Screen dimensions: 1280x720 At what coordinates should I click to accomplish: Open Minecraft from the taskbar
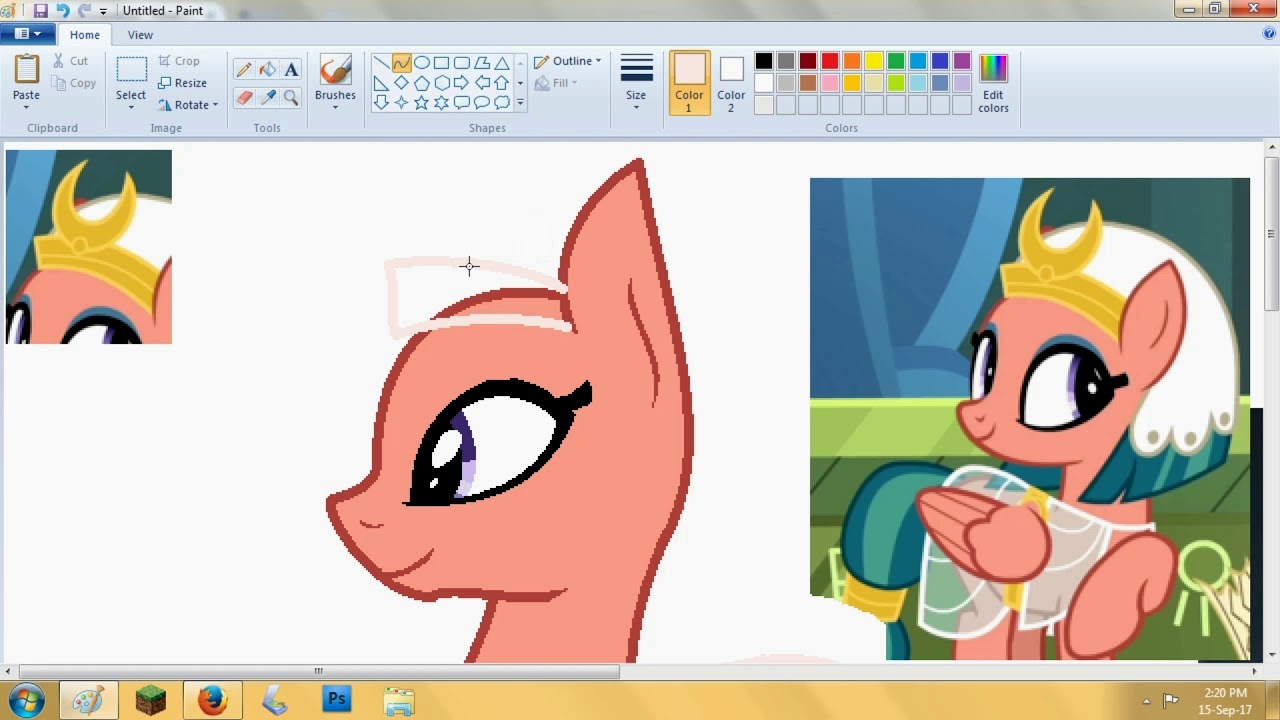(x=150, y=700)
